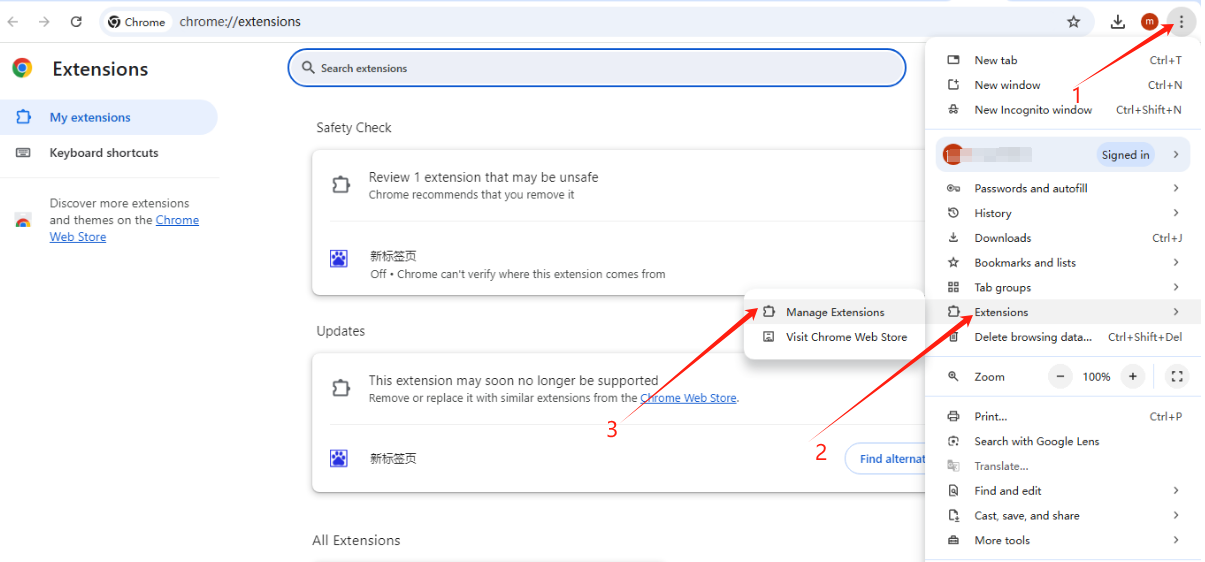Viewport: 1205px width, 562px height.
Task: Click the Updates section heading
Action: (341, 331)
